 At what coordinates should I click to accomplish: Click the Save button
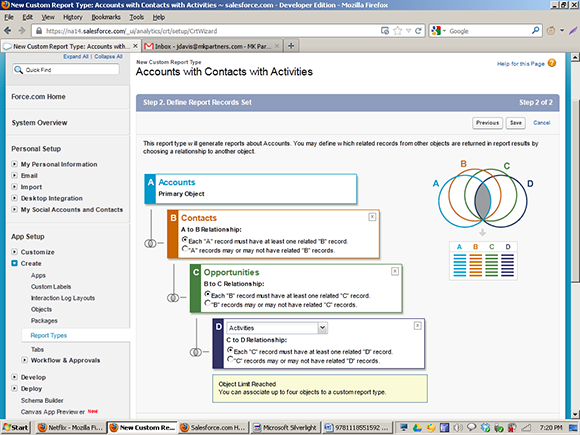point(516,123)
